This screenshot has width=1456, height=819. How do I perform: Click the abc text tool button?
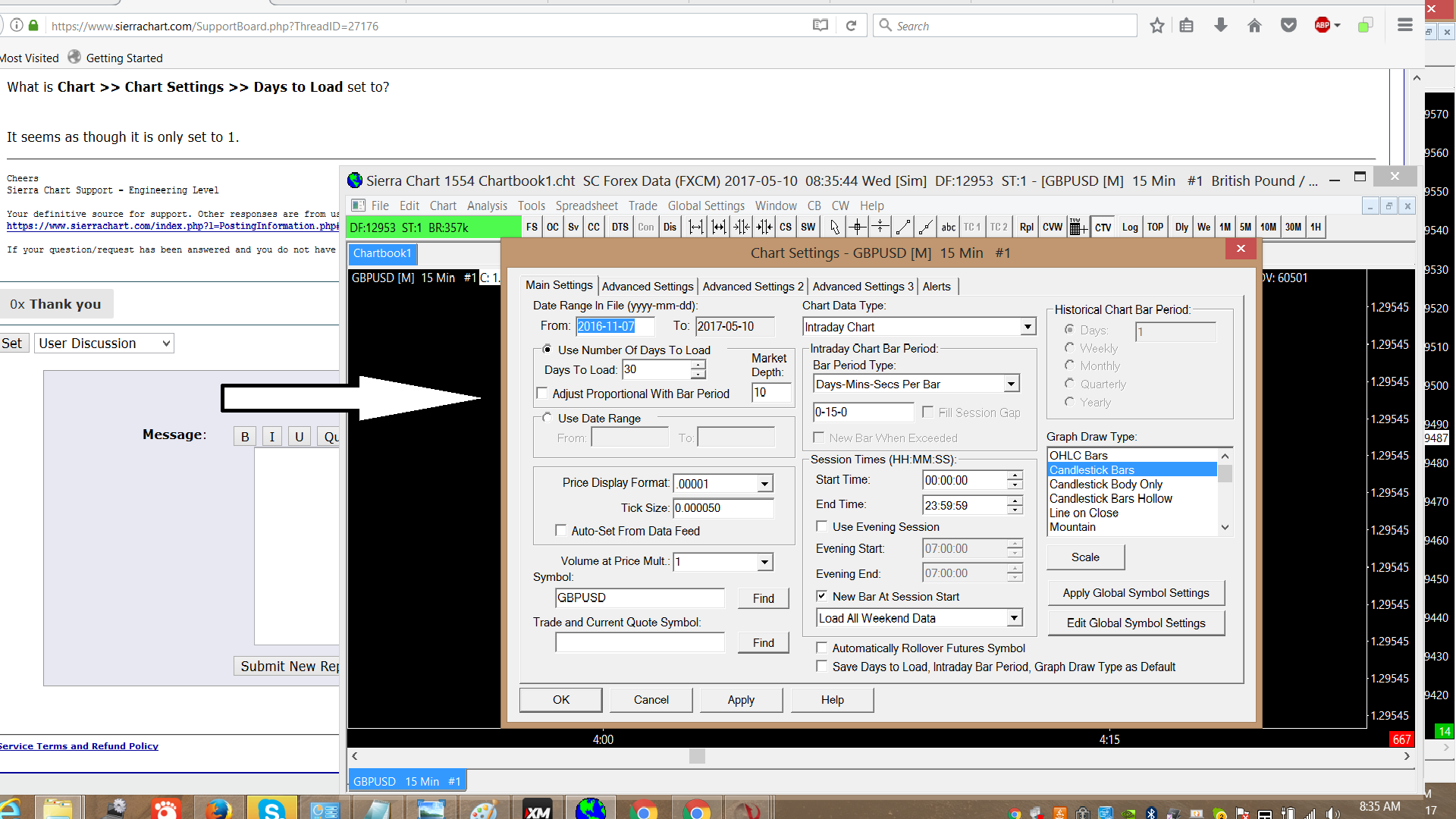click(948, 227)
